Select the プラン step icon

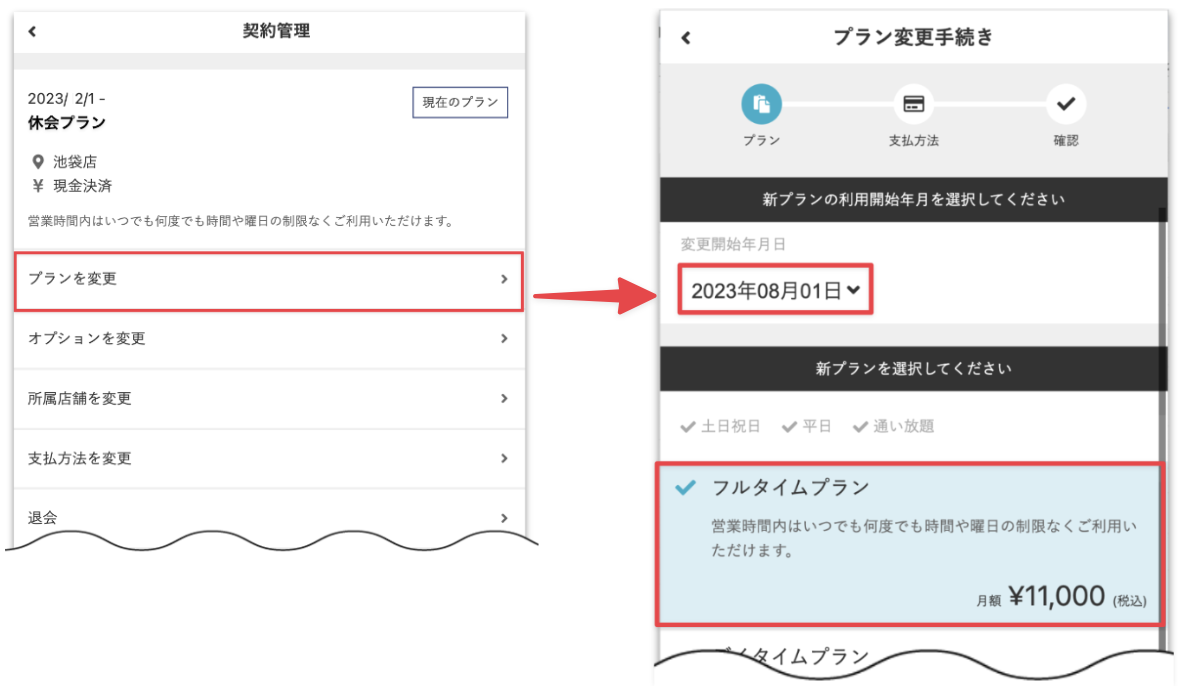(761, 104)
